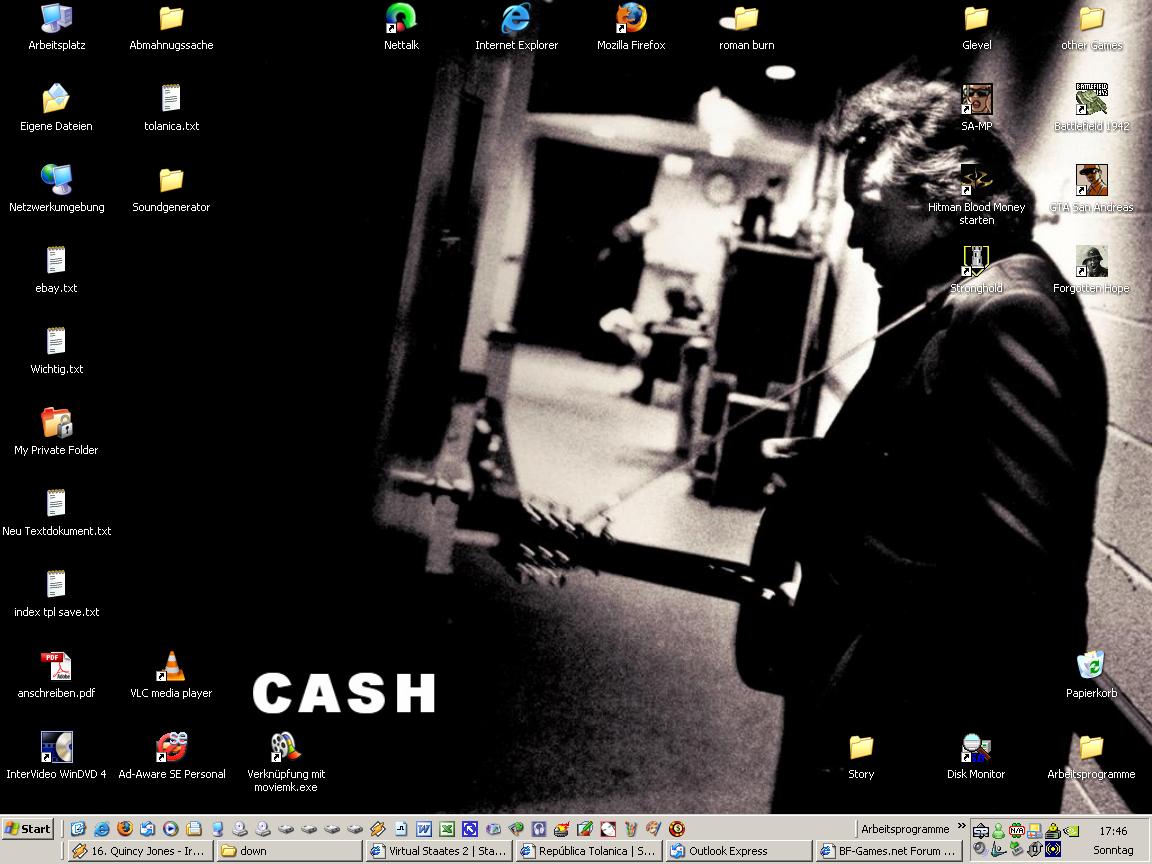Switch to the 'down' folder taskbar button
Viewport: 1152px width, 864px height.
point(290,851)
